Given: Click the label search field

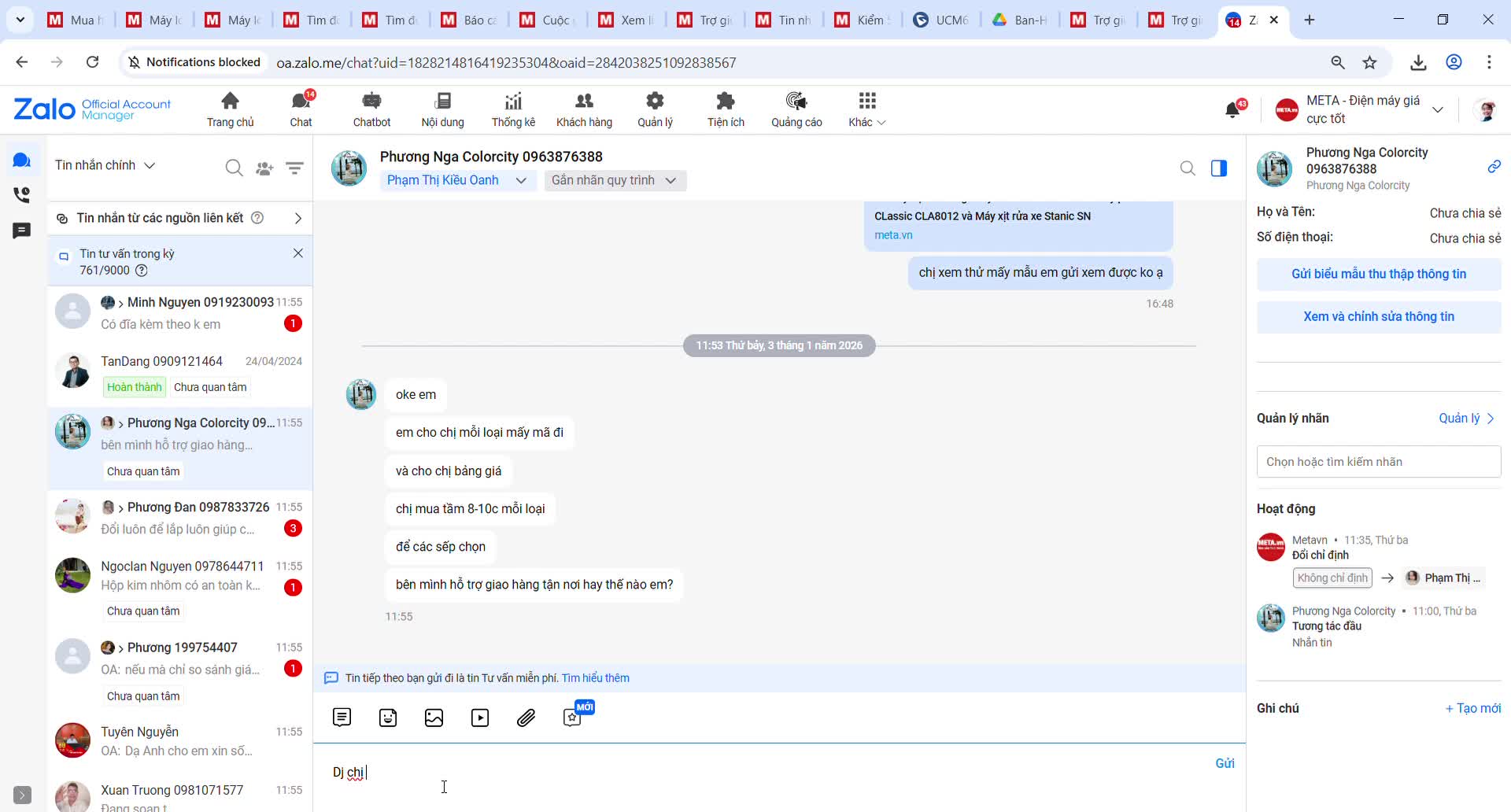Looking at the screenshot, I should 1379,462.
